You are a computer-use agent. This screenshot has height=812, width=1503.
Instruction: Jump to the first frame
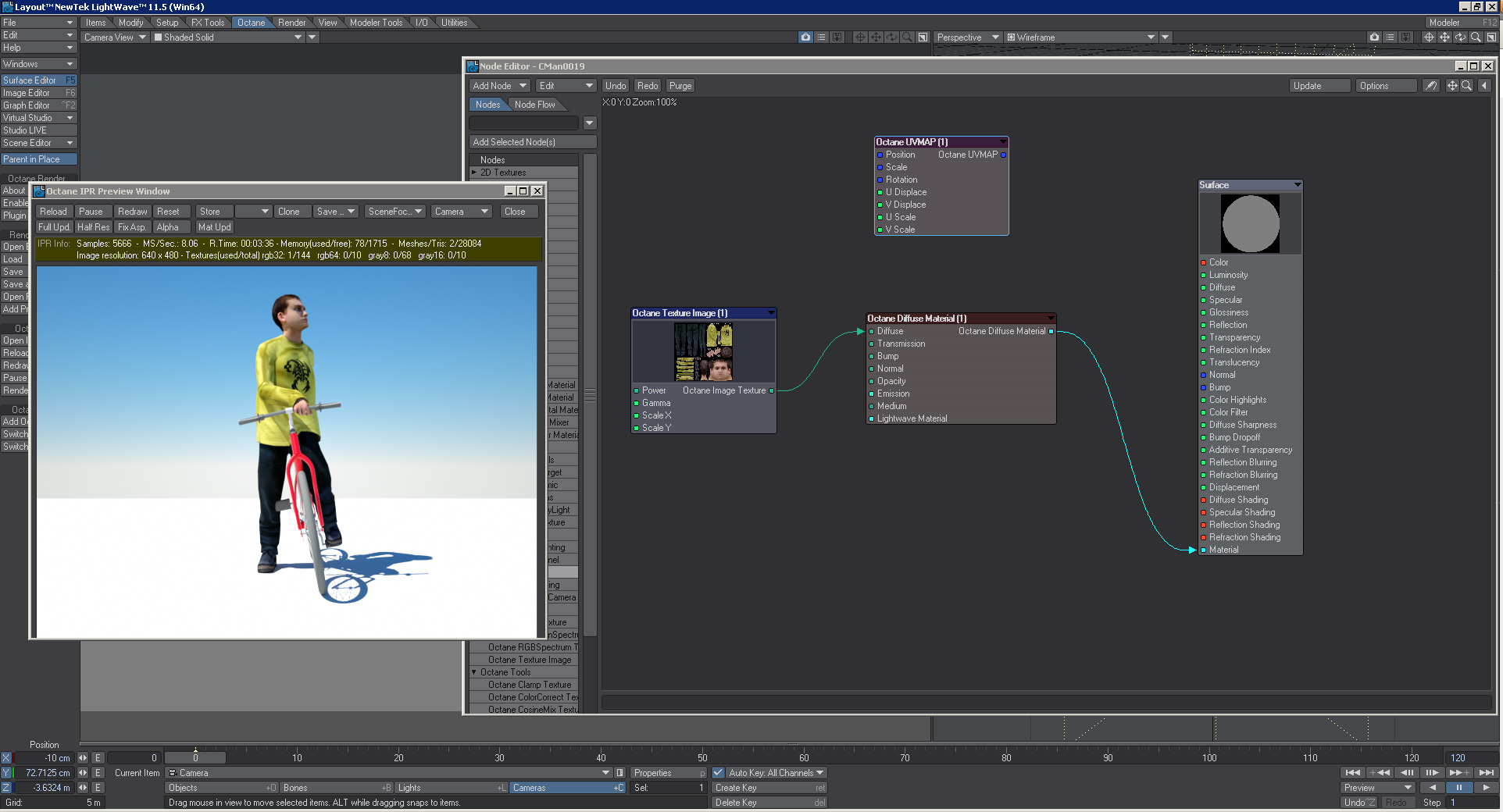click(x=1353, y=773)
